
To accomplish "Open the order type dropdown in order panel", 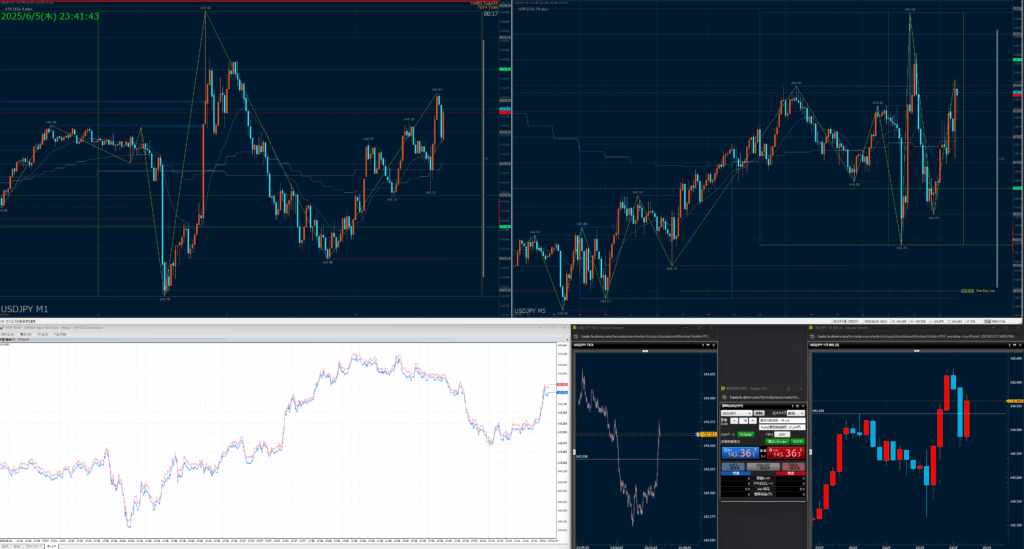I will (x=796, y=413).
